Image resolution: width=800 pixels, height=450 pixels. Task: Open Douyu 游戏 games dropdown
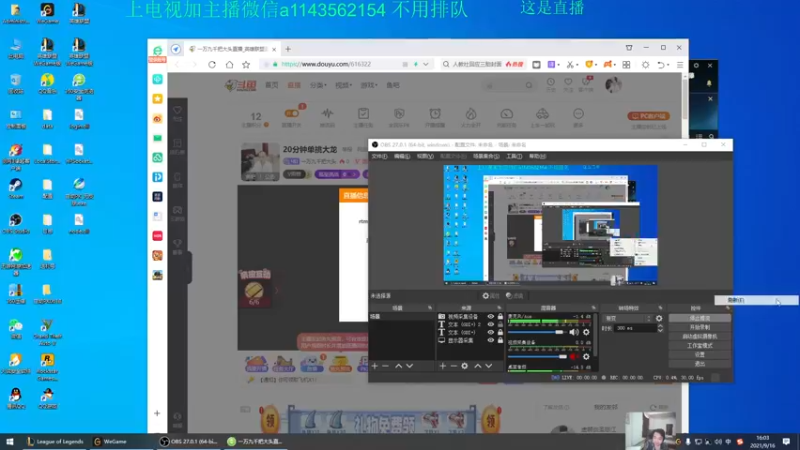[x=369, y=85]
